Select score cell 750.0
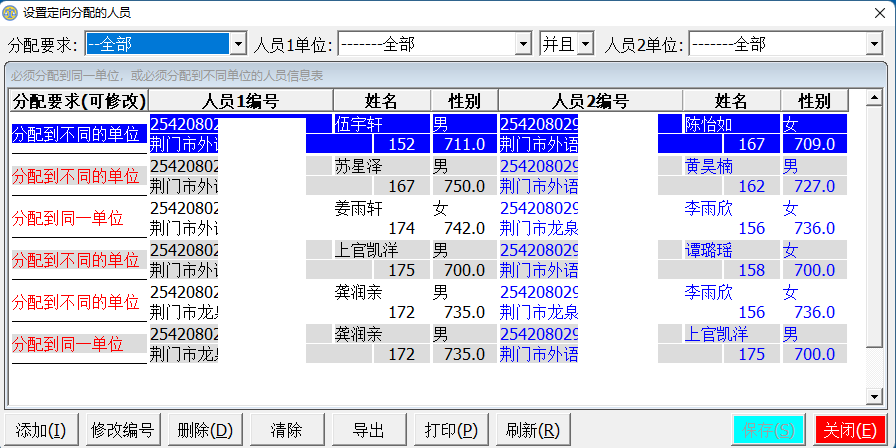Image resolution: width=896 pixels, height=448 pixels. 465,186
